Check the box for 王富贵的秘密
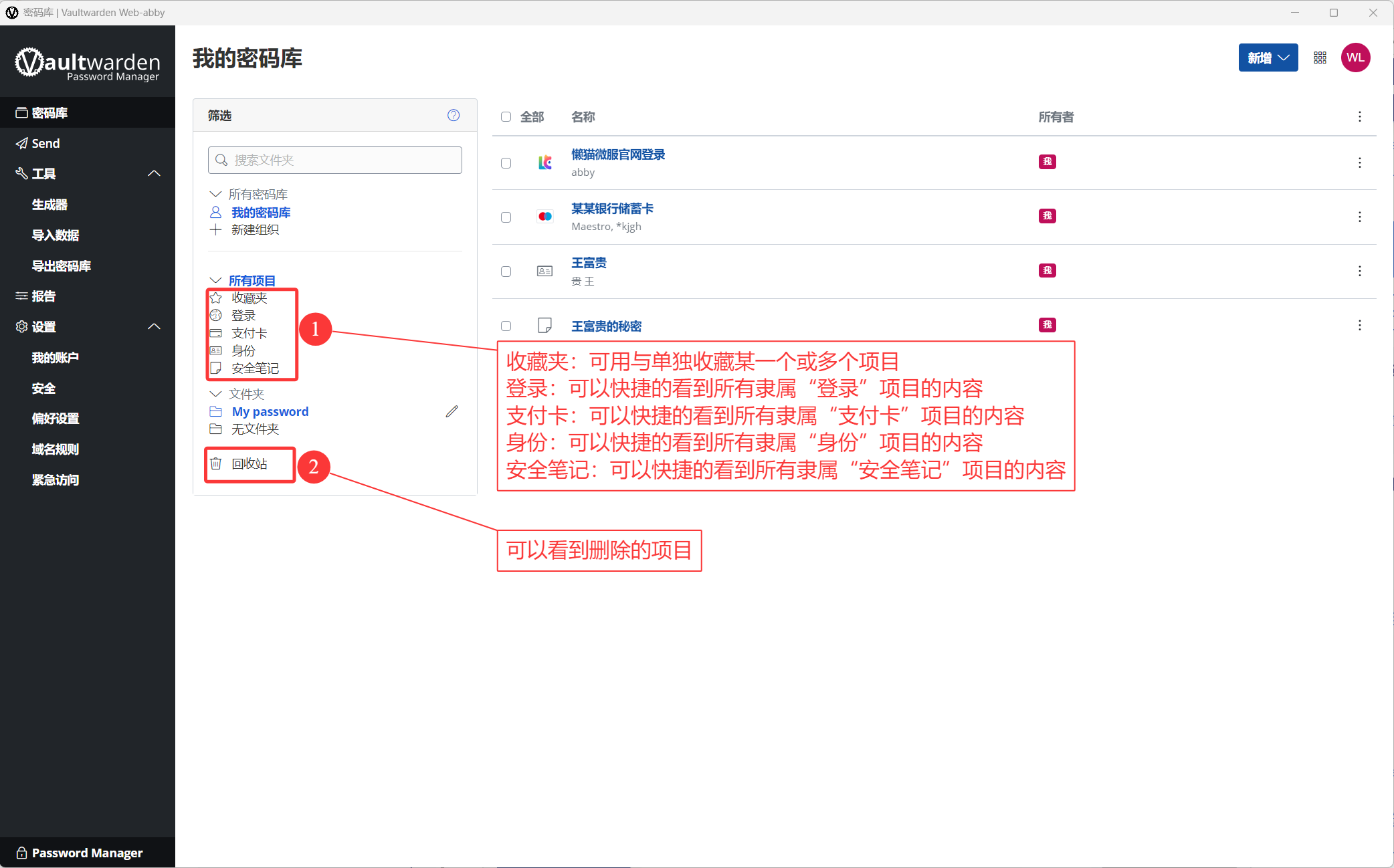Image resolution: width=1394 pixels, height=868 pixels. (506, 326)
